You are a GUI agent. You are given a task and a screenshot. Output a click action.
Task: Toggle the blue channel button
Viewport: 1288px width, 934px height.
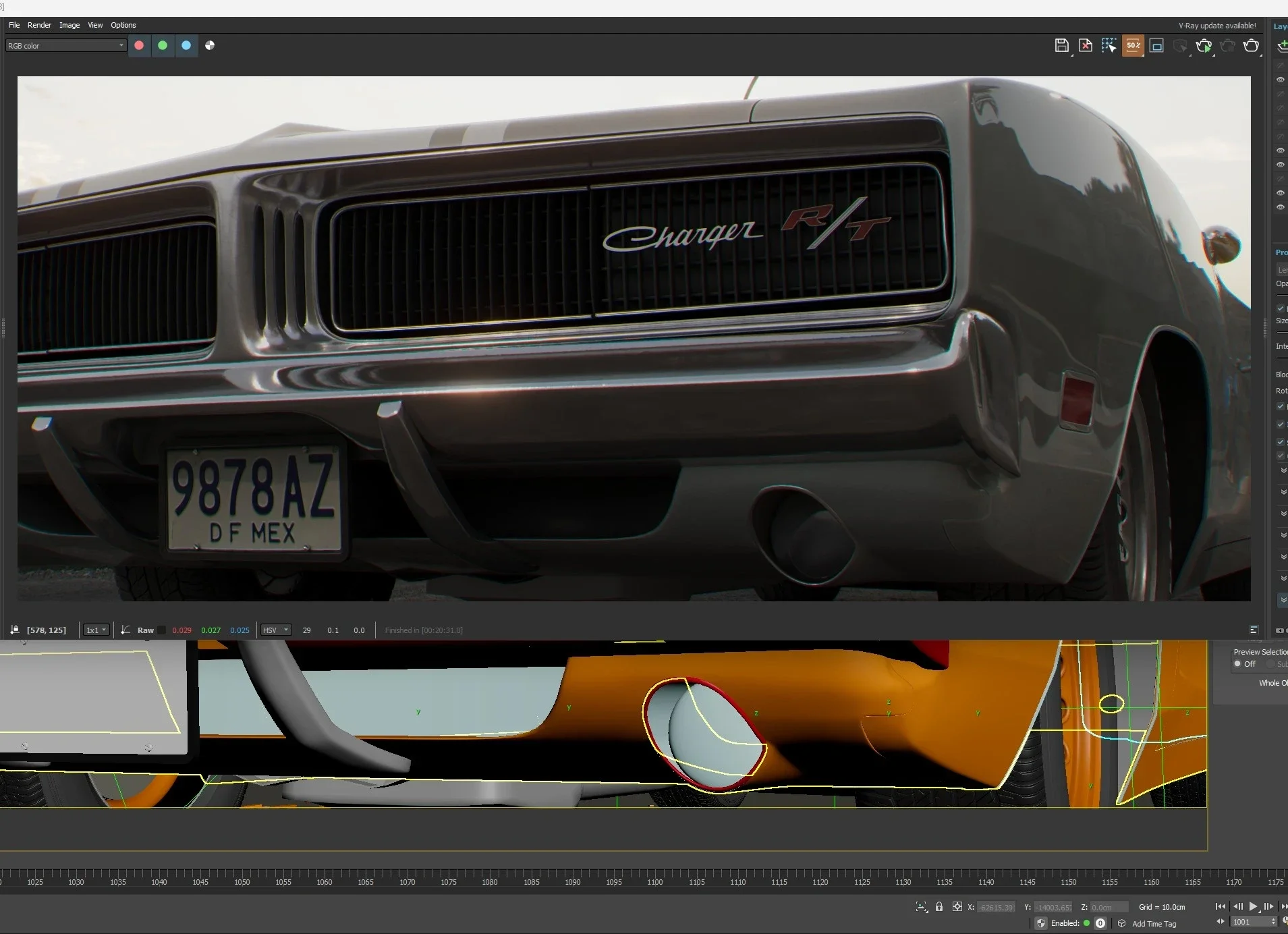tap(186, 45)
